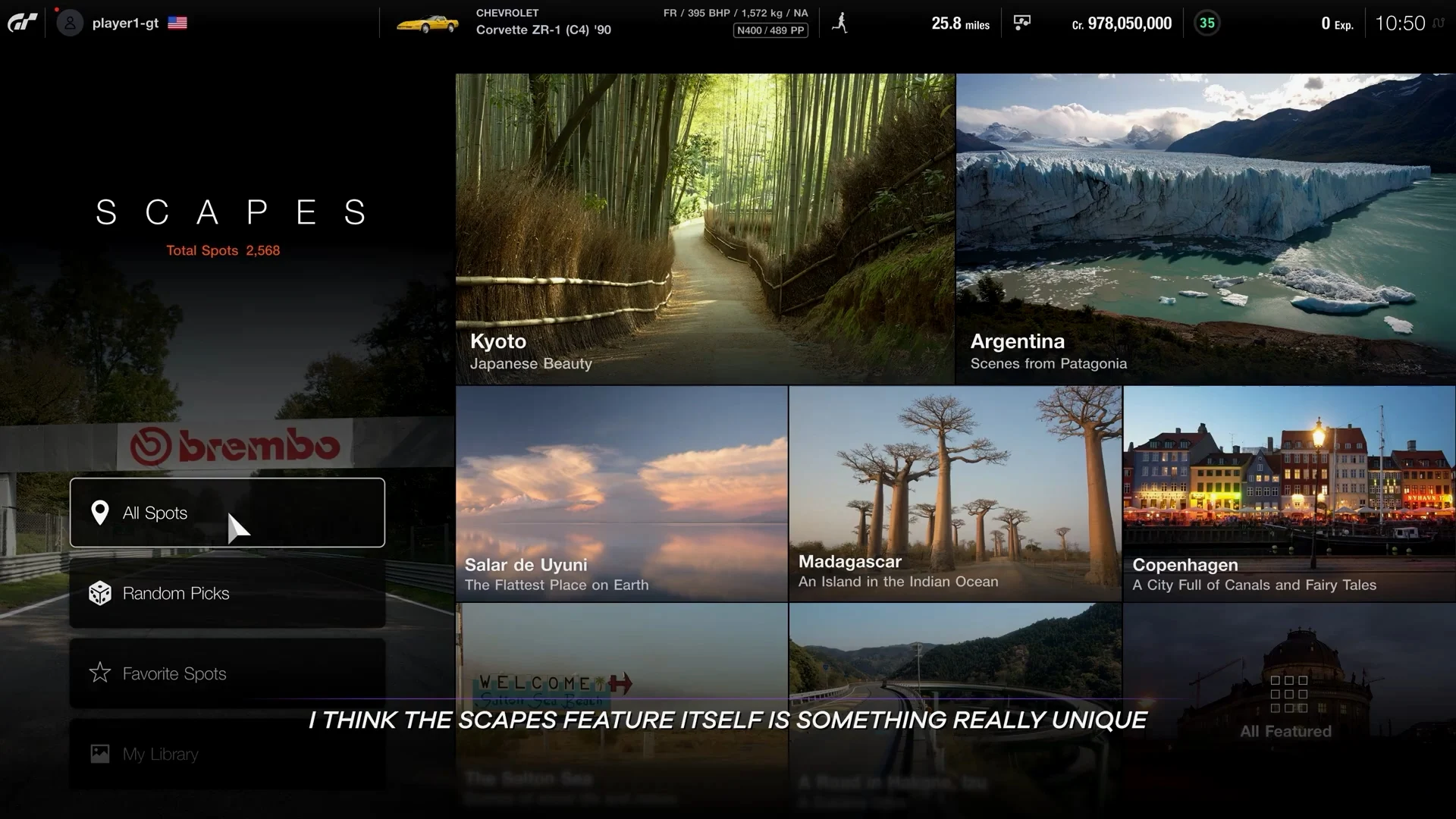The width and height of the screenshot is (1456, 819).
Task: Open the All Spots menu item
Action: point(227,513)
